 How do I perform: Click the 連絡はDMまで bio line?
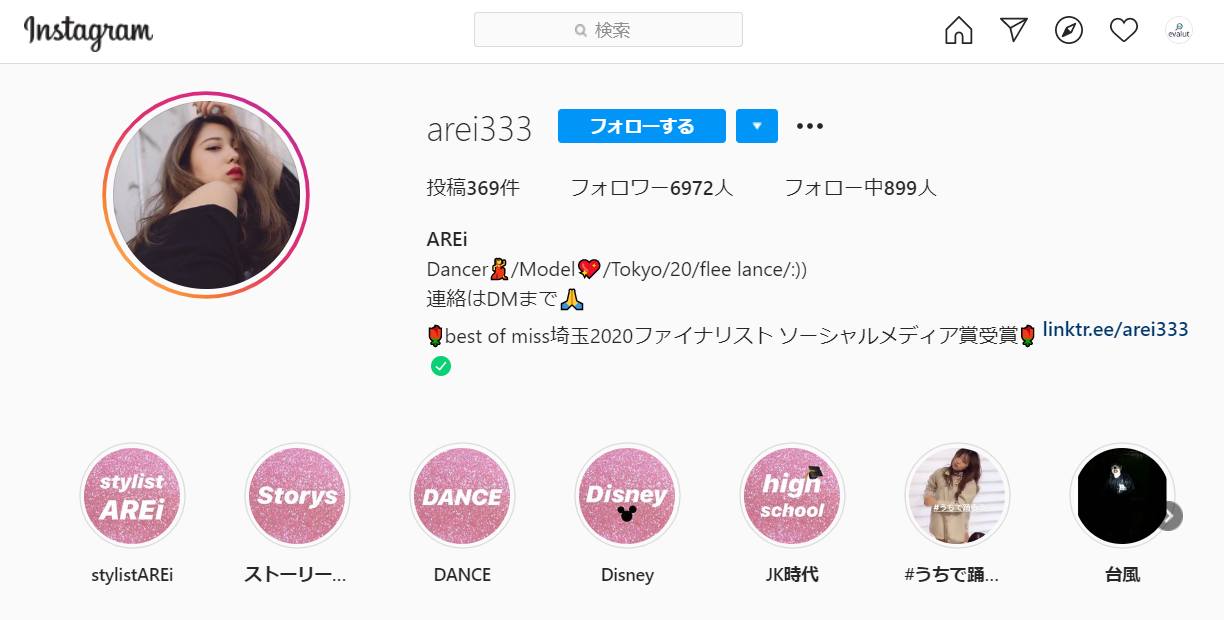coord(505,298)
